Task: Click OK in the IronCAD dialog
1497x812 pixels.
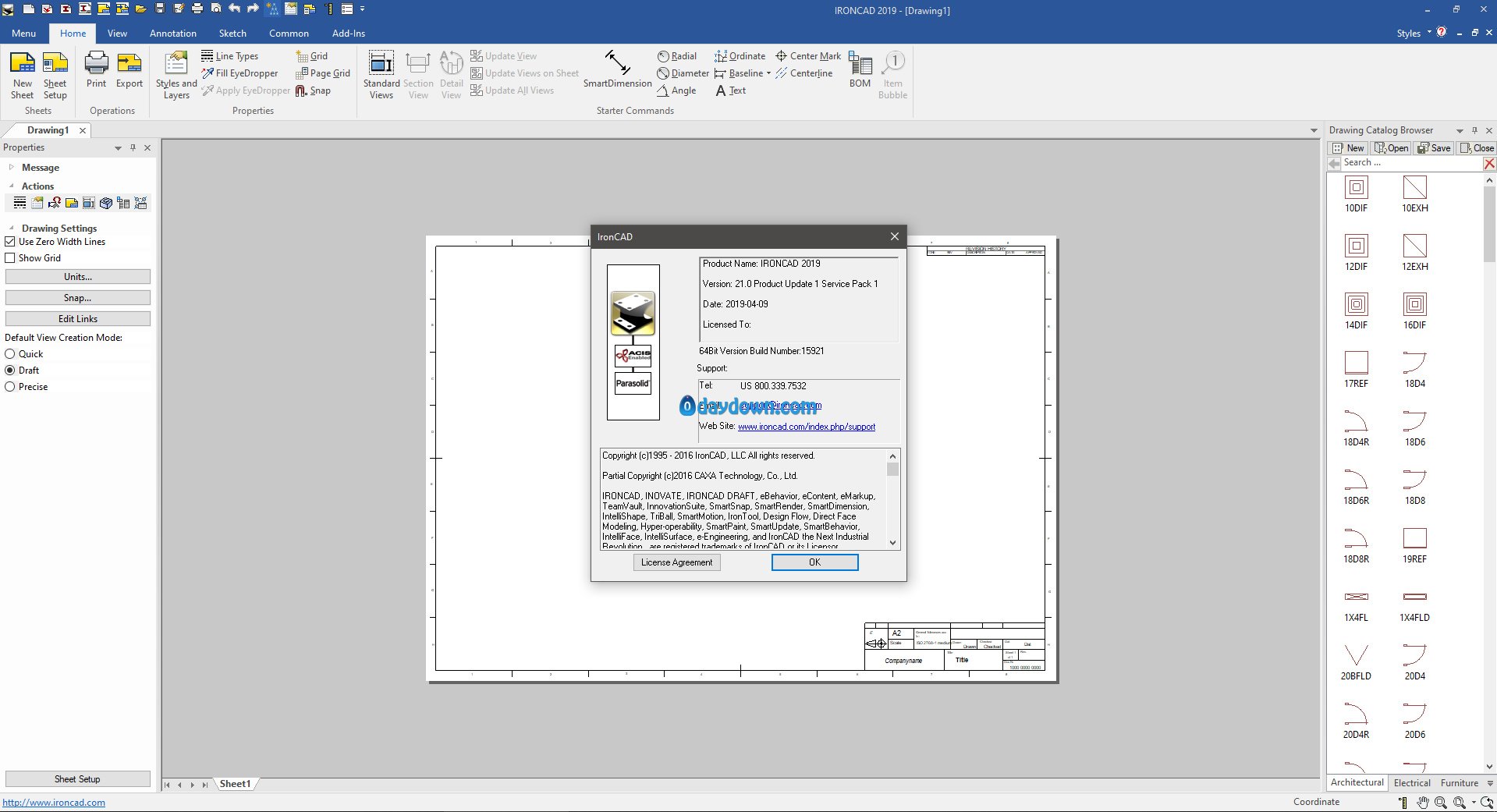Action: click(814, 562)
